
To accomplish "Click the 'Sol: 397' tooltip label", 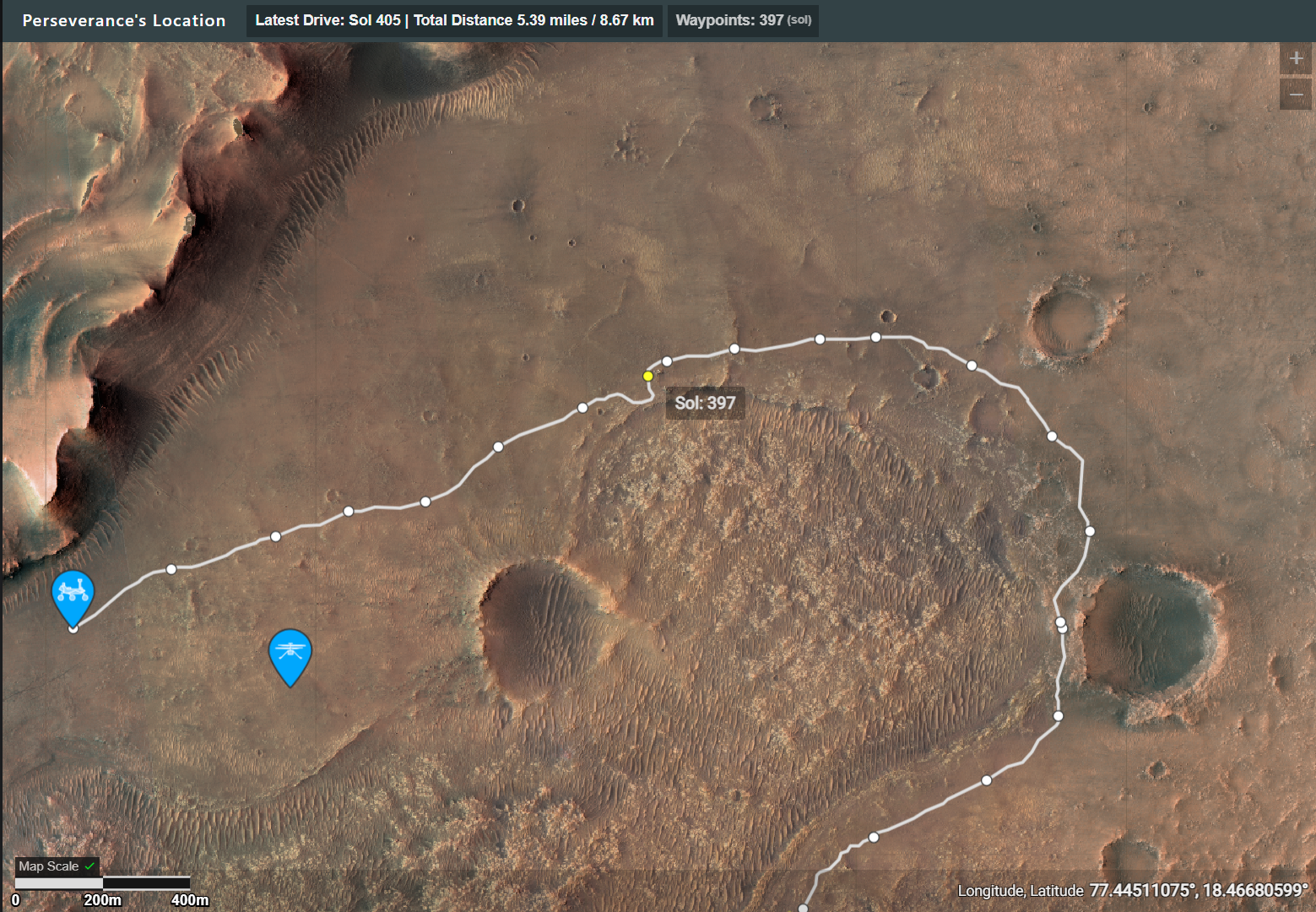I will point(705,403).
